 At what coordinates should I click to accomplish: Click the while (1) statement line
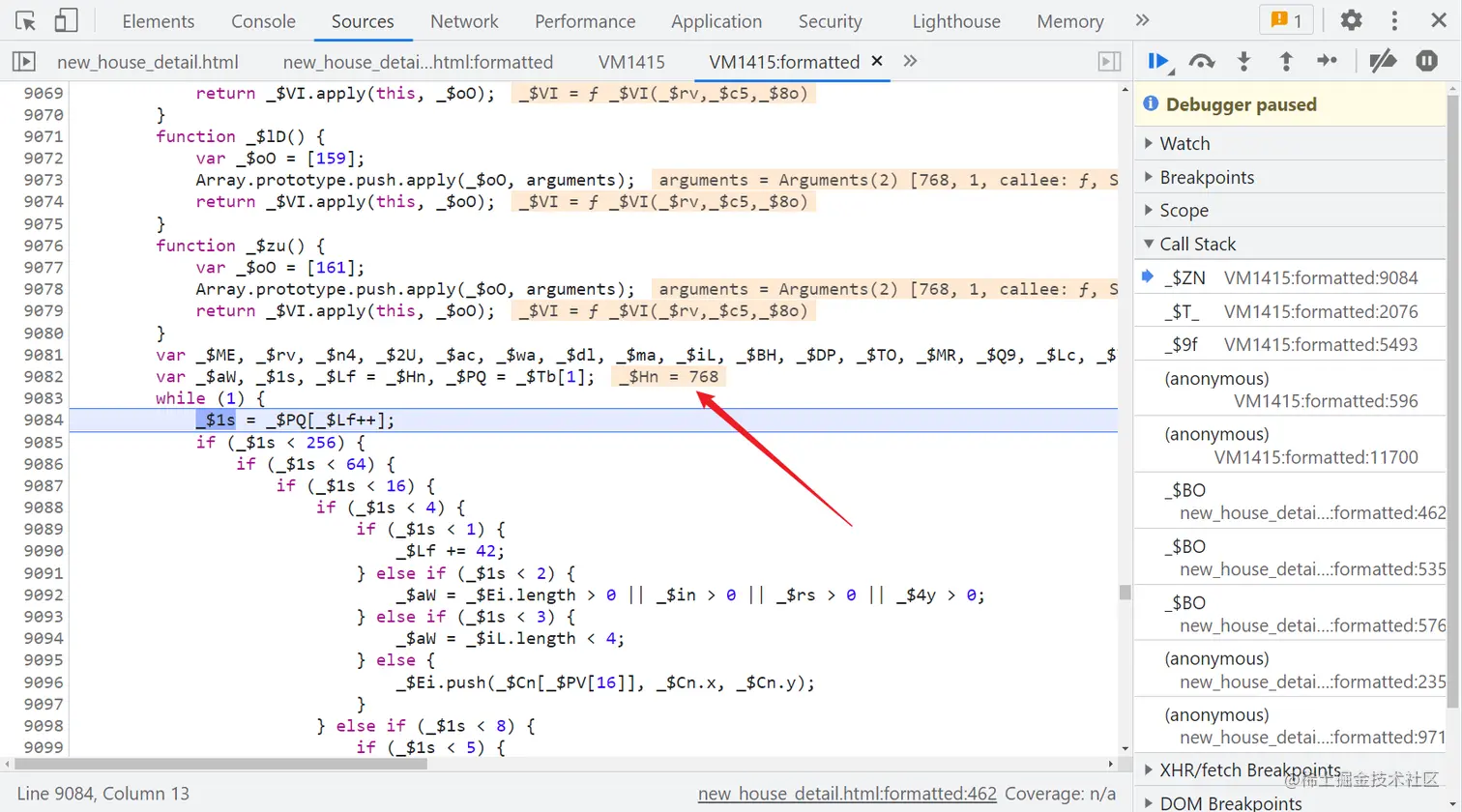coord(210,398)
